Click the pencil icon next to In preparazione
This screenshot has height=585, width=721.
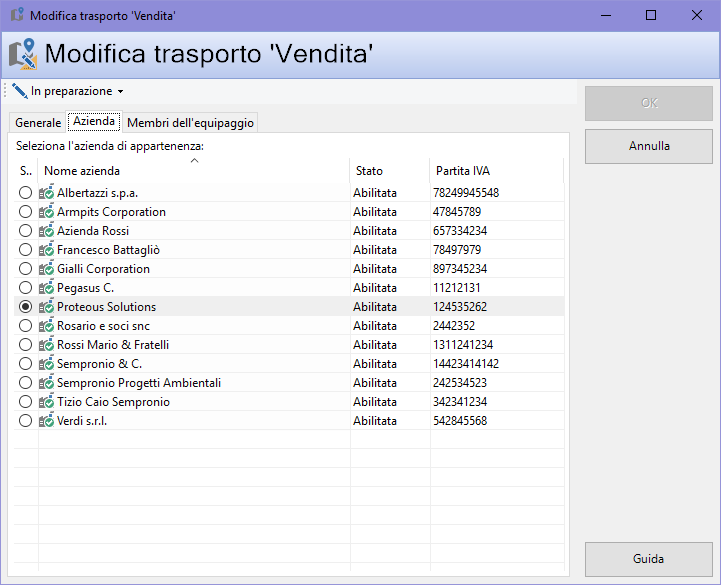point(19,91)
